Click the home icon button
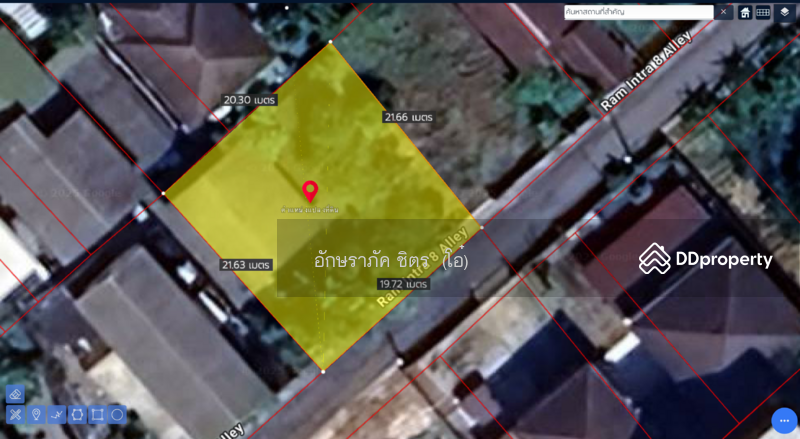This screenshot has height=439, width=800. [x=745, y=12]
